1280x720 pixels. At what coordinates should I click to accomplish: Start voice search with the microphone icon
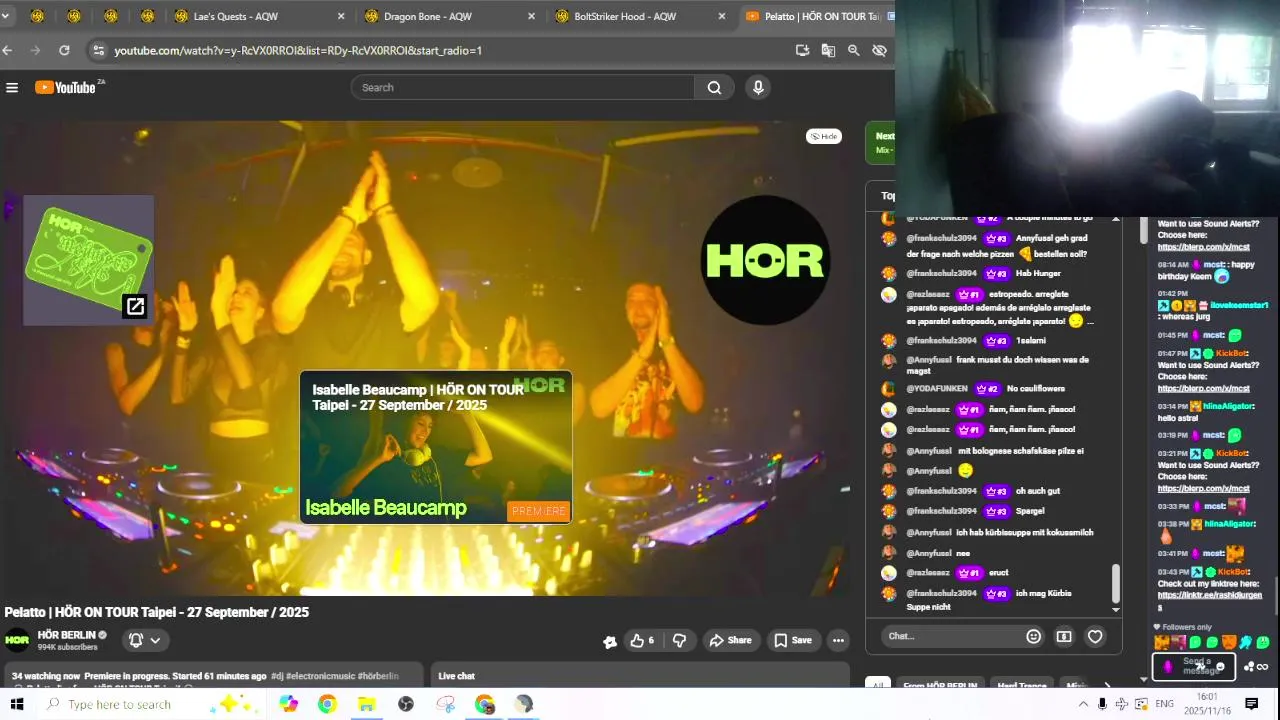click(x=758, y=88)
